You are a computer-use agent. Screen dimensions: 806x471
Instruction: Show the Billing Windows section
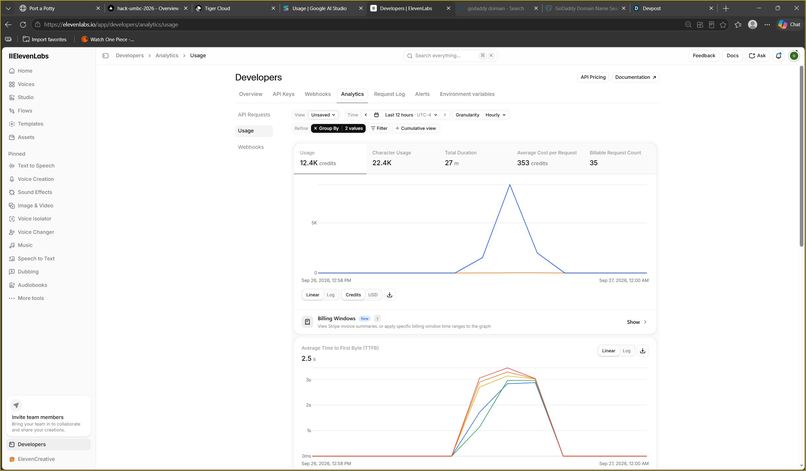pos(636,322)
